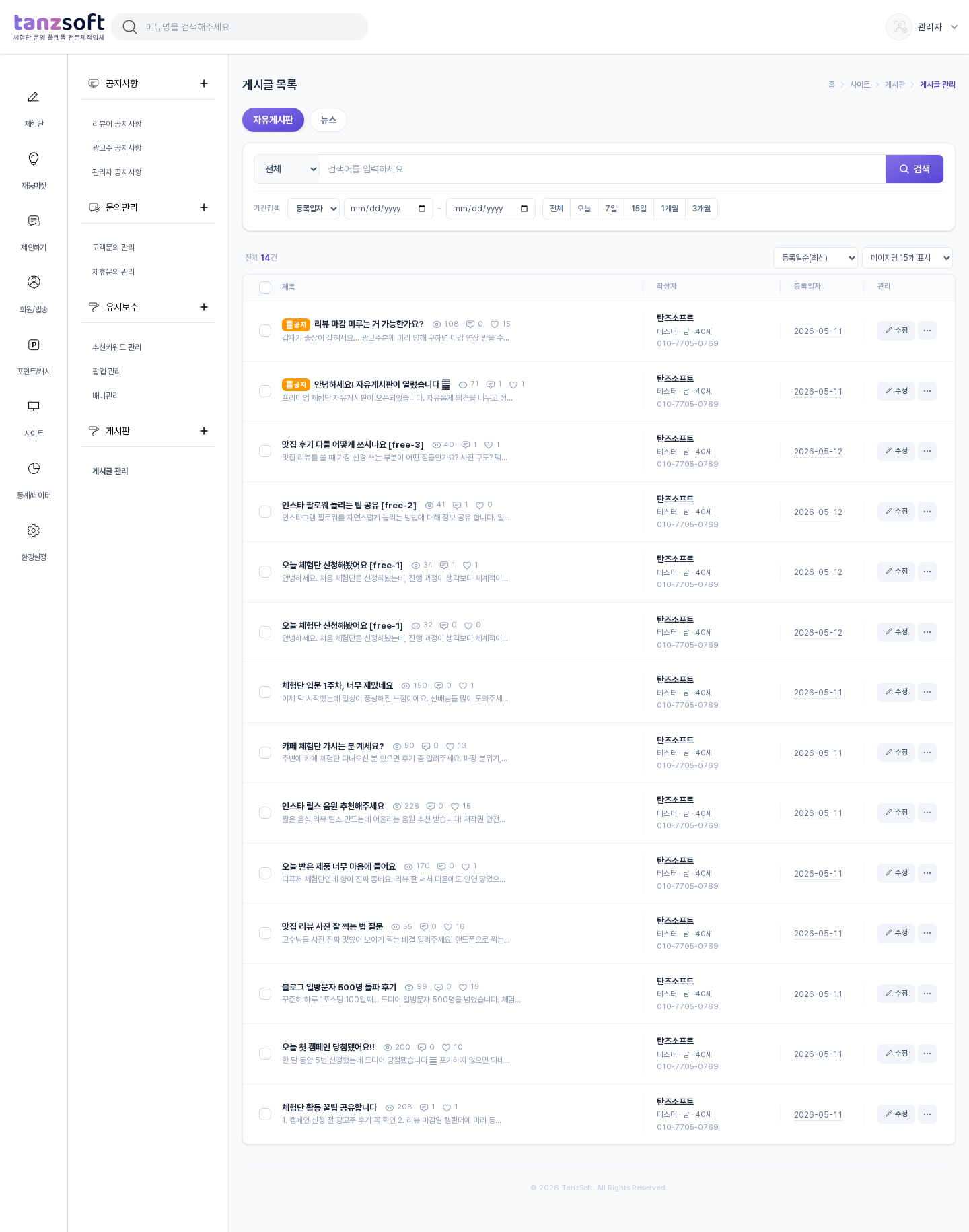
Task: Collapse the 공지사항 menu section plus icon
Action: [204, 83]
